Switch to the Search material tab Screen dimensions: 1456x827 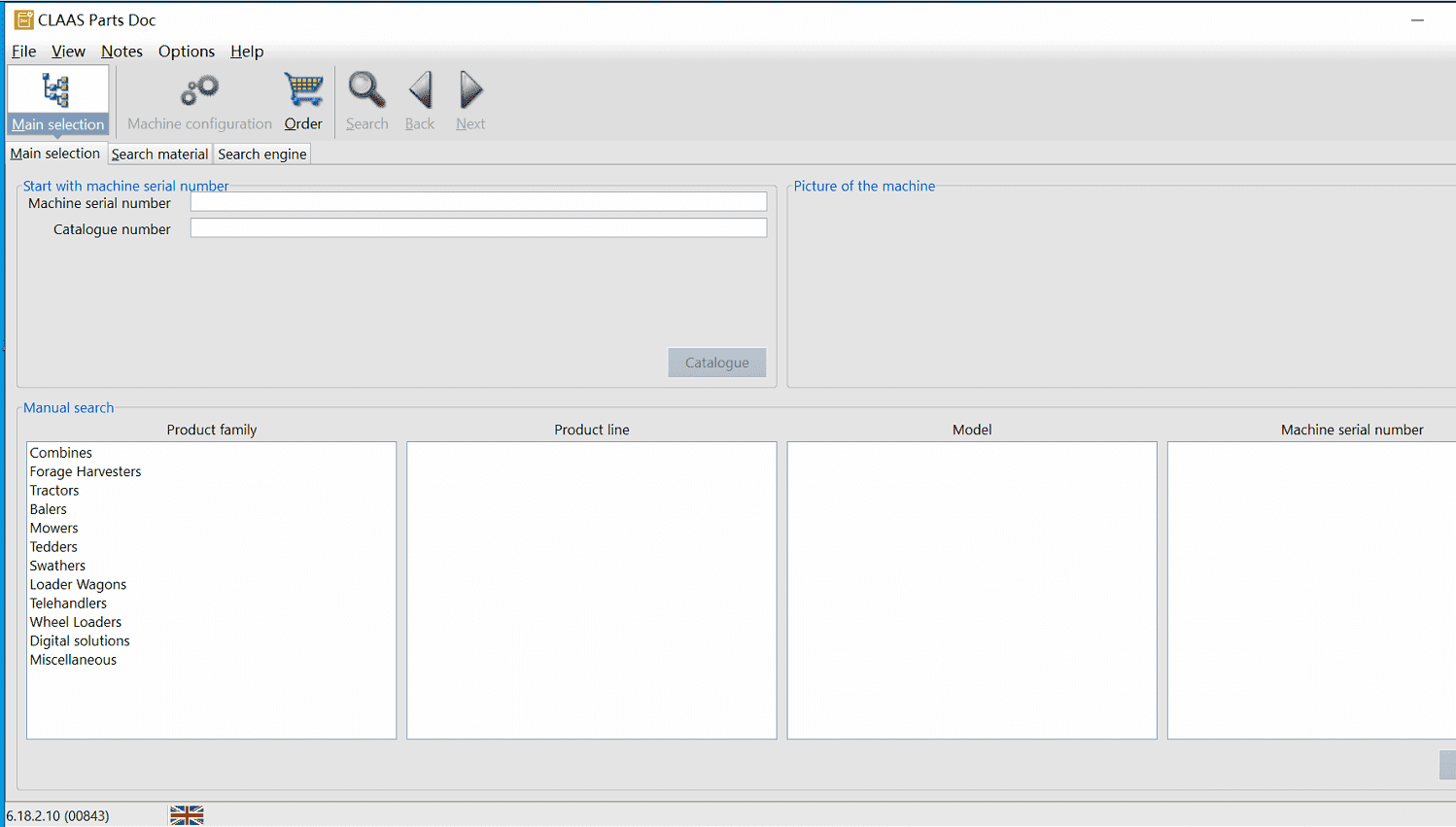pos(159,154)
